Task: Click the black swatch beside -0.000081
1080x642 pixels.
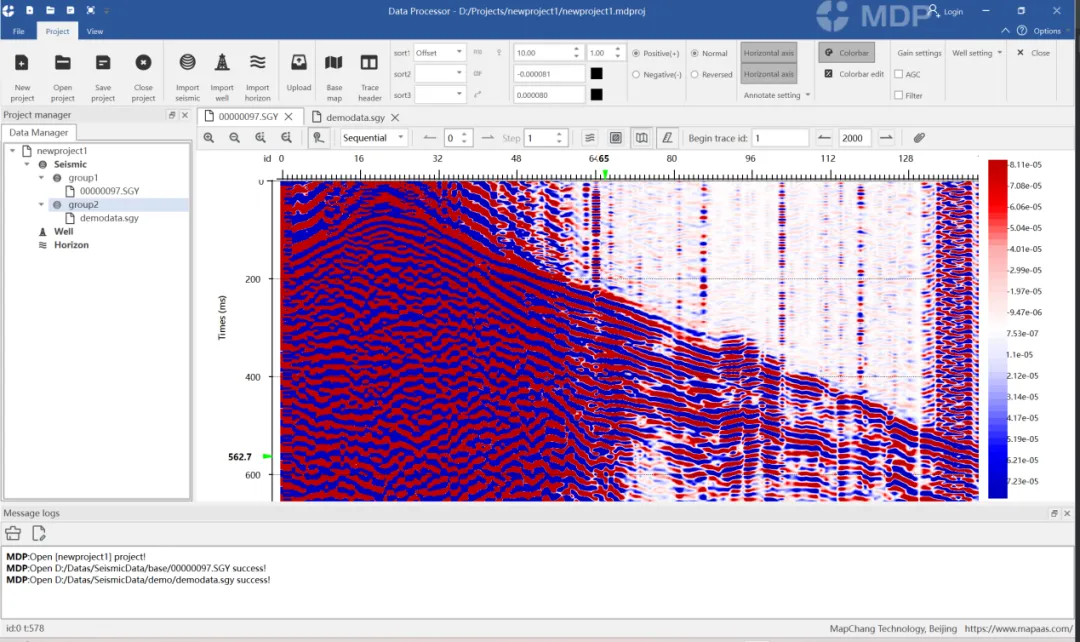Action: pyautogui.click(x=596, y=74)
